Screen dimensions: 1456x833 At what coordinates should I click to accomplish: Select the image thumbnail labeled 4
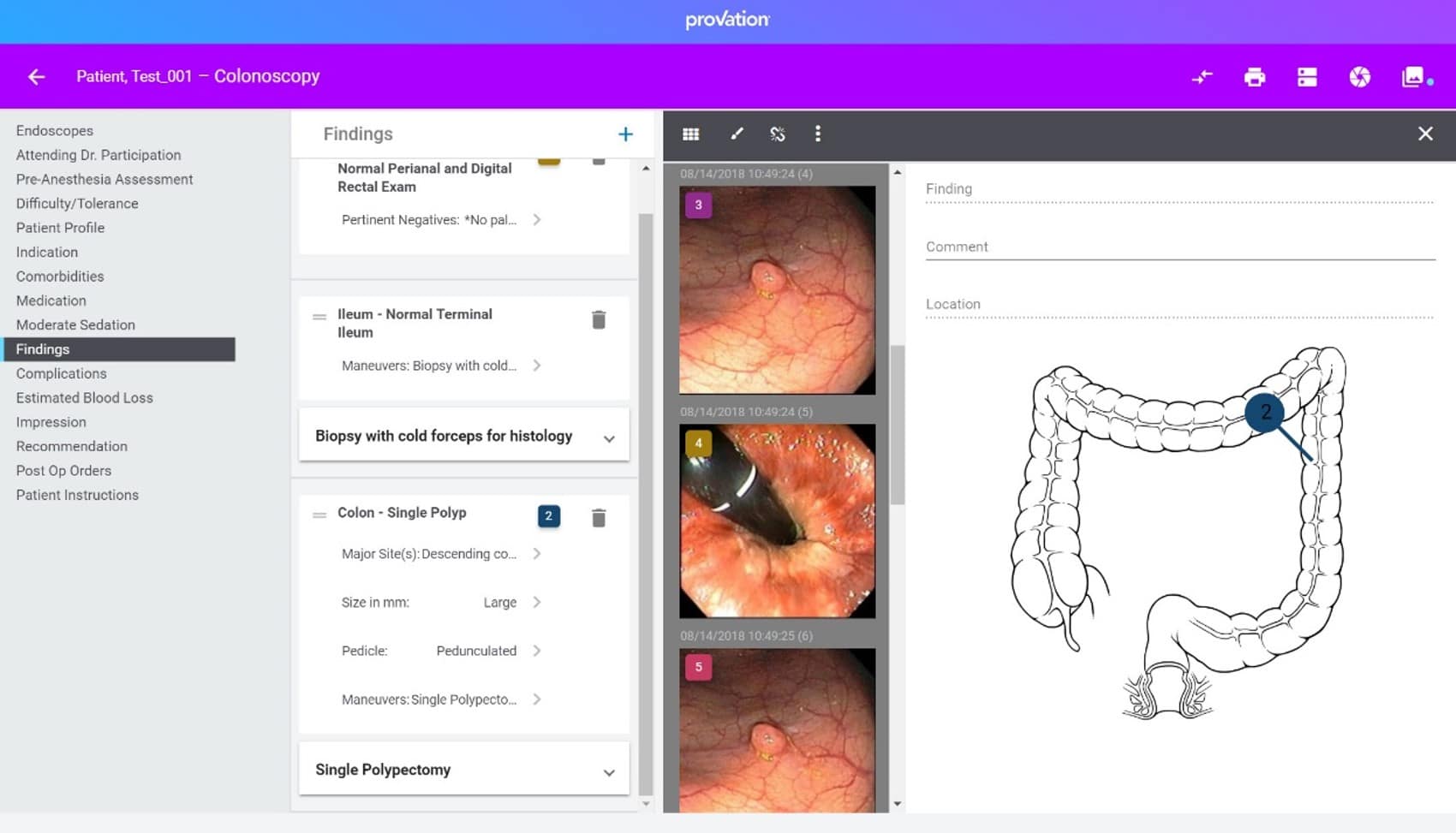coord(776,521)
